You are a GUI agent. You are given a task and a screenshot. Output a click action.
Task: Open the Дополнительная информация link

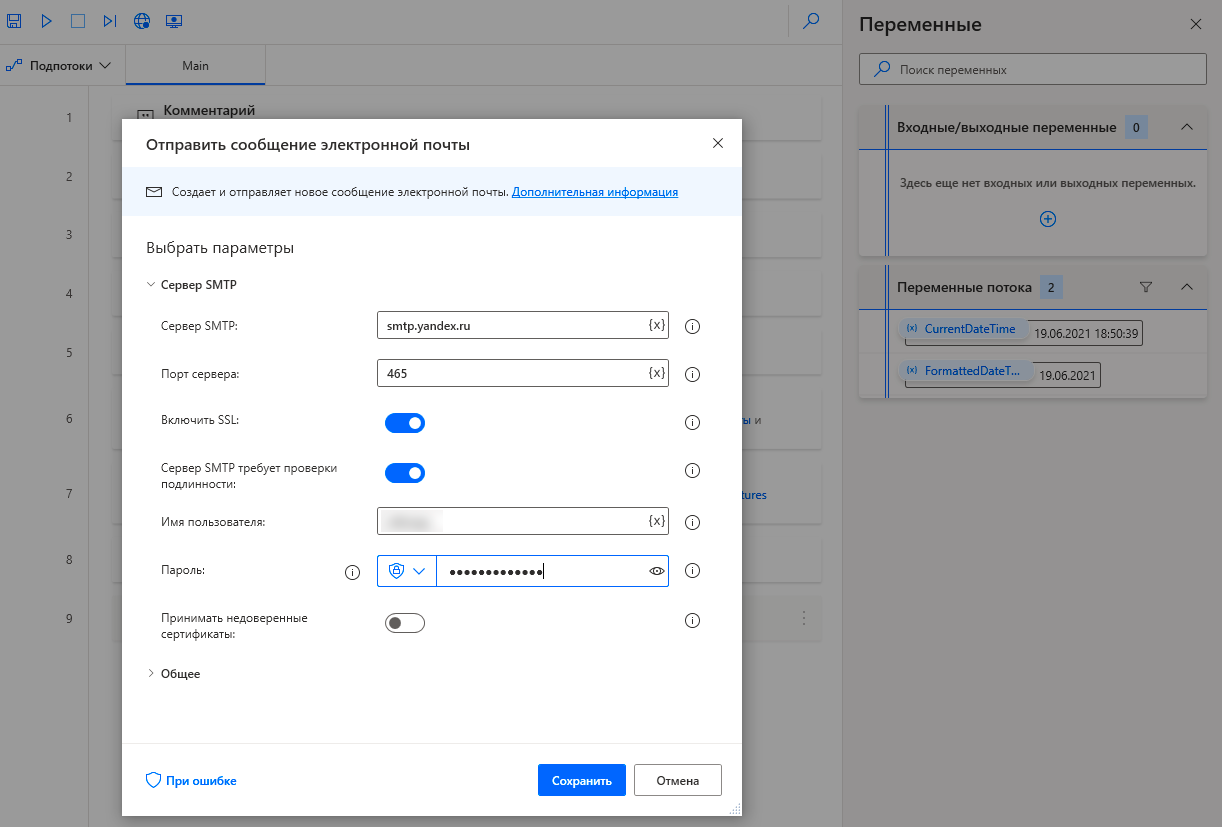tap(595, 192)
